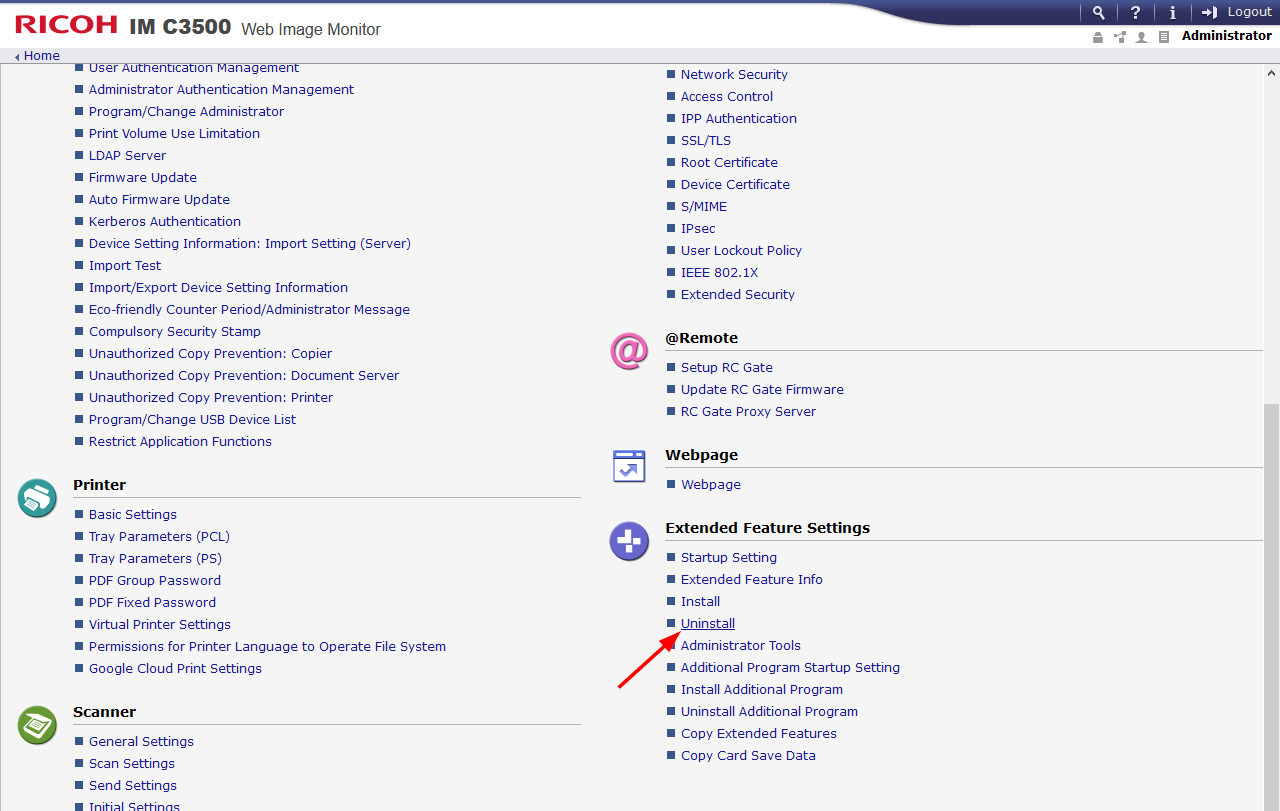This screenshot has height=811, width=1280.
Task: Open Scanner General Settings link
Action: [x=141, y=742]
